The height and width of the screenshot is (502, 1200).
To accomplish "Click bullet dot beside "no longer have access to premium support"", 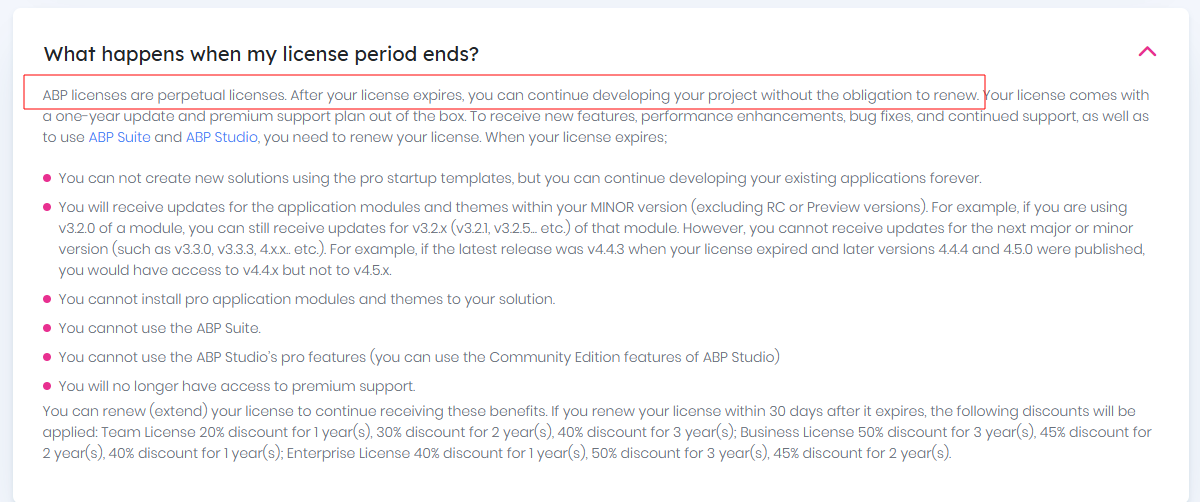I will tap(47, 386).
